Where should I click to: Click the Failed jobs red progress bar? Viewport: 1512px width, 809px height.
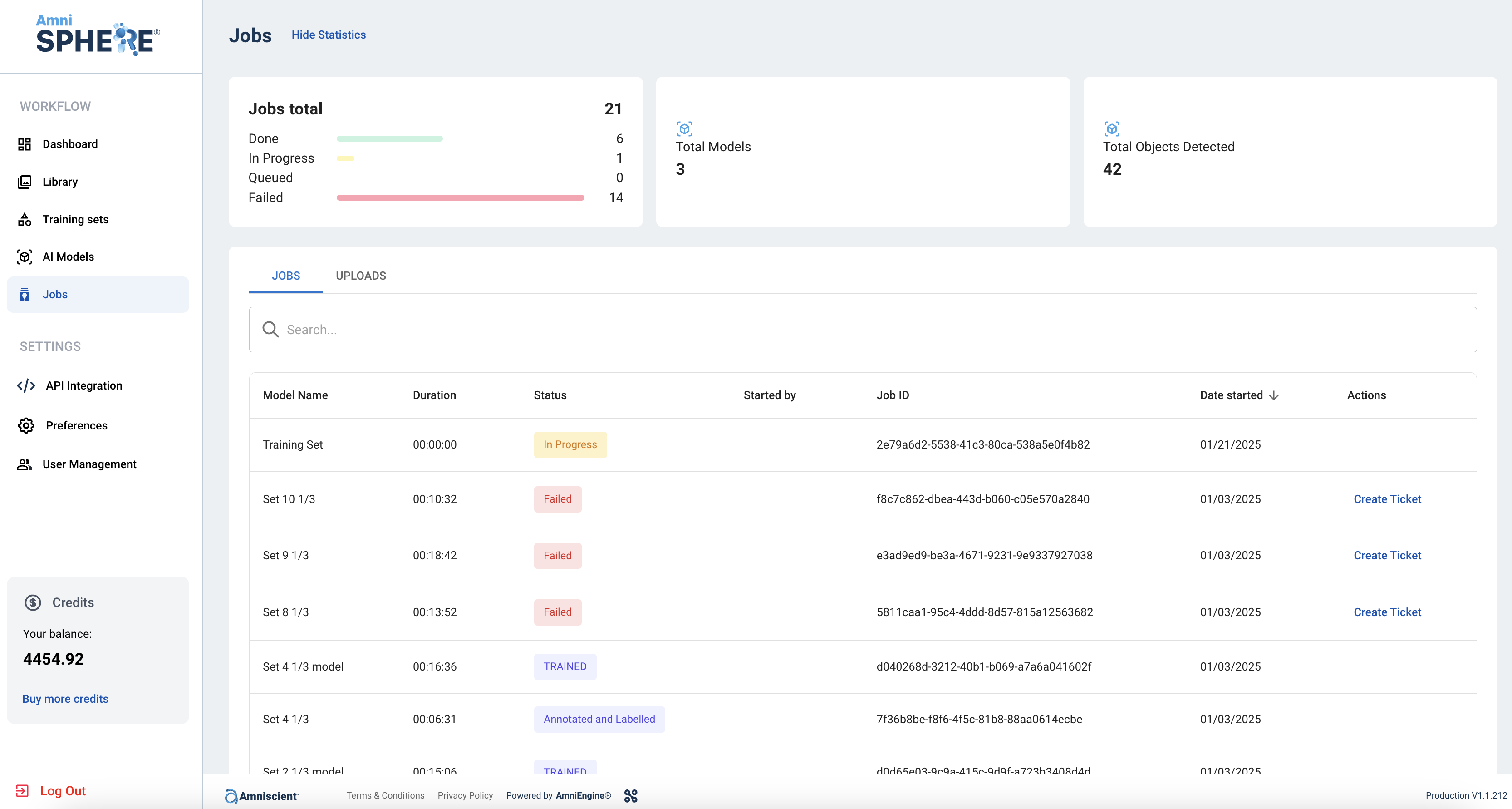460,198
